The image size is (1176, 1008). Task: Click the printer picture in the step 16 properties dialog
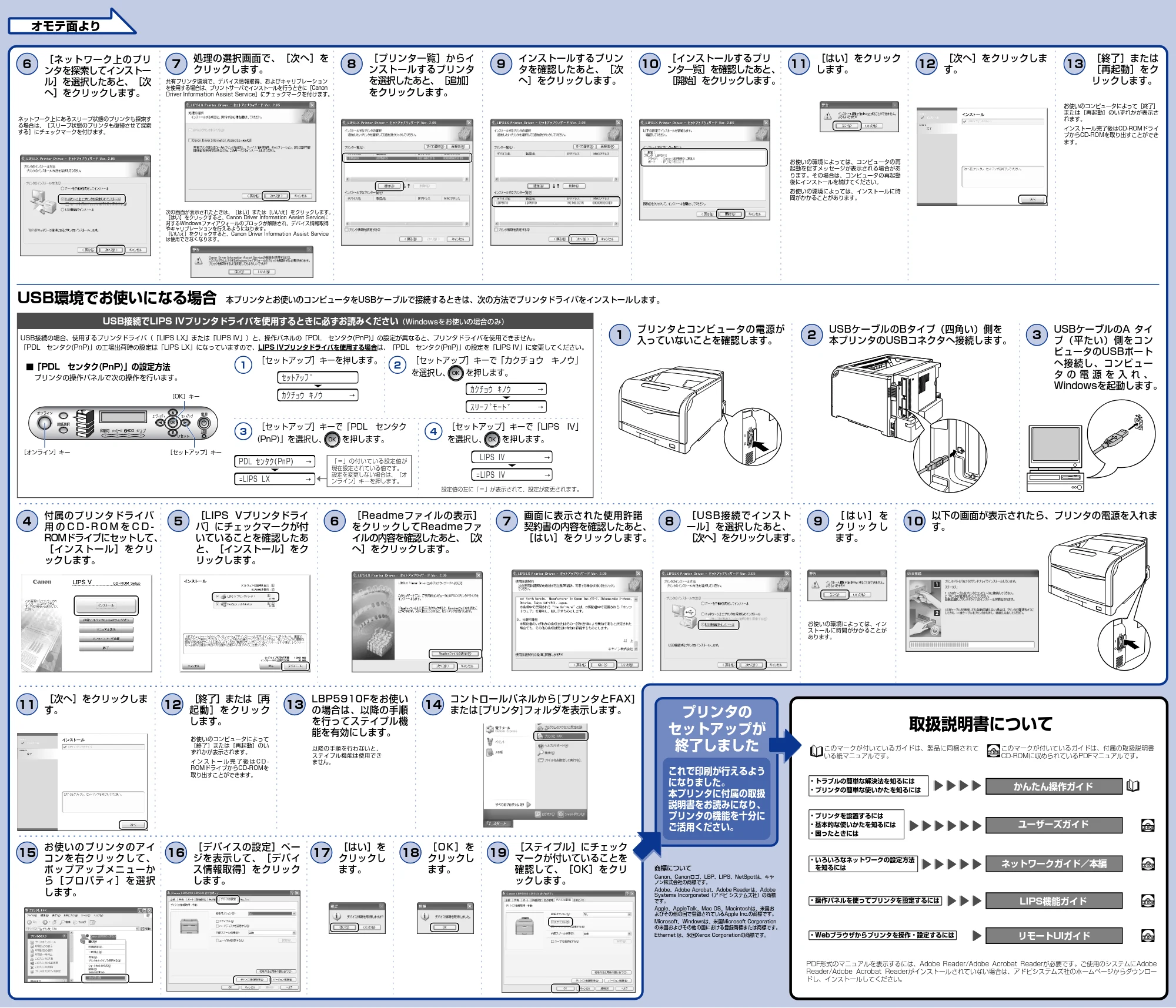tap(189, 927)
